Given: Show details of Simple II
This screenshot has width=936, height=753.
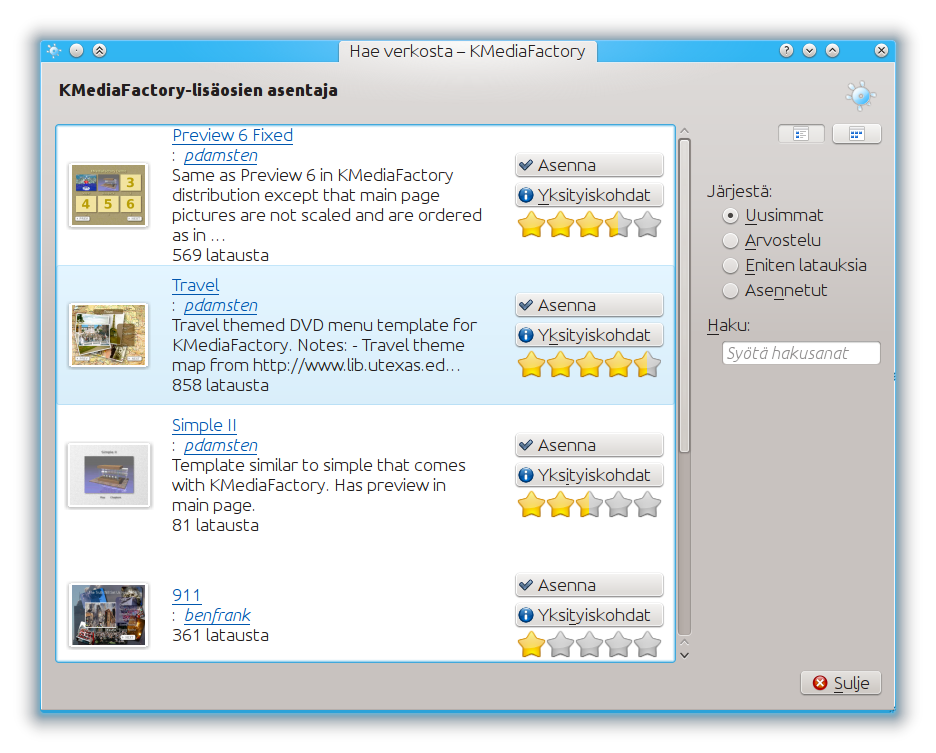Looking at the screenshot, I should (x=589, y=475).
